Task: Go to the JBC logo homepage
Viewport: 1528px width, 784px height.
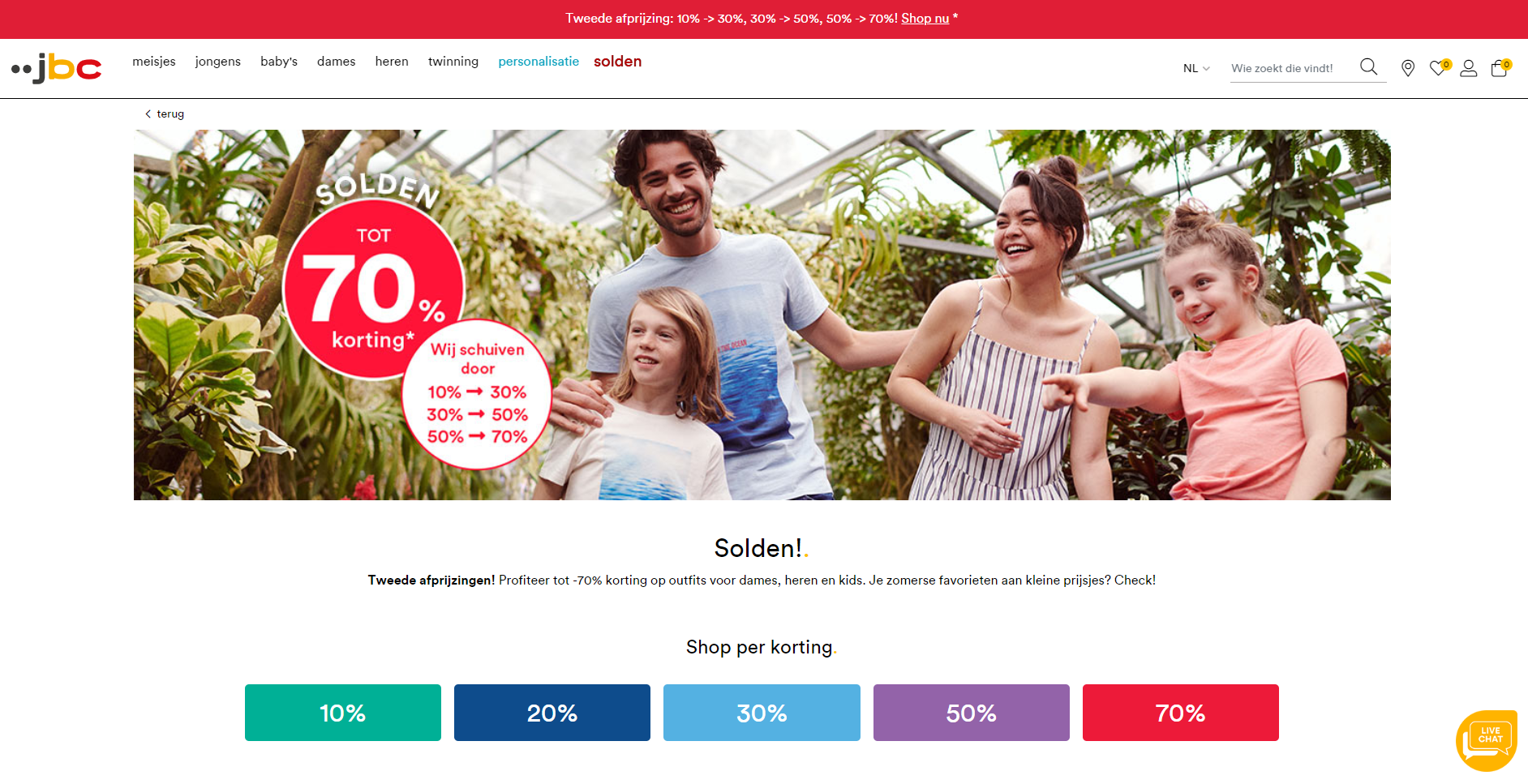Action: pos(57,68)
